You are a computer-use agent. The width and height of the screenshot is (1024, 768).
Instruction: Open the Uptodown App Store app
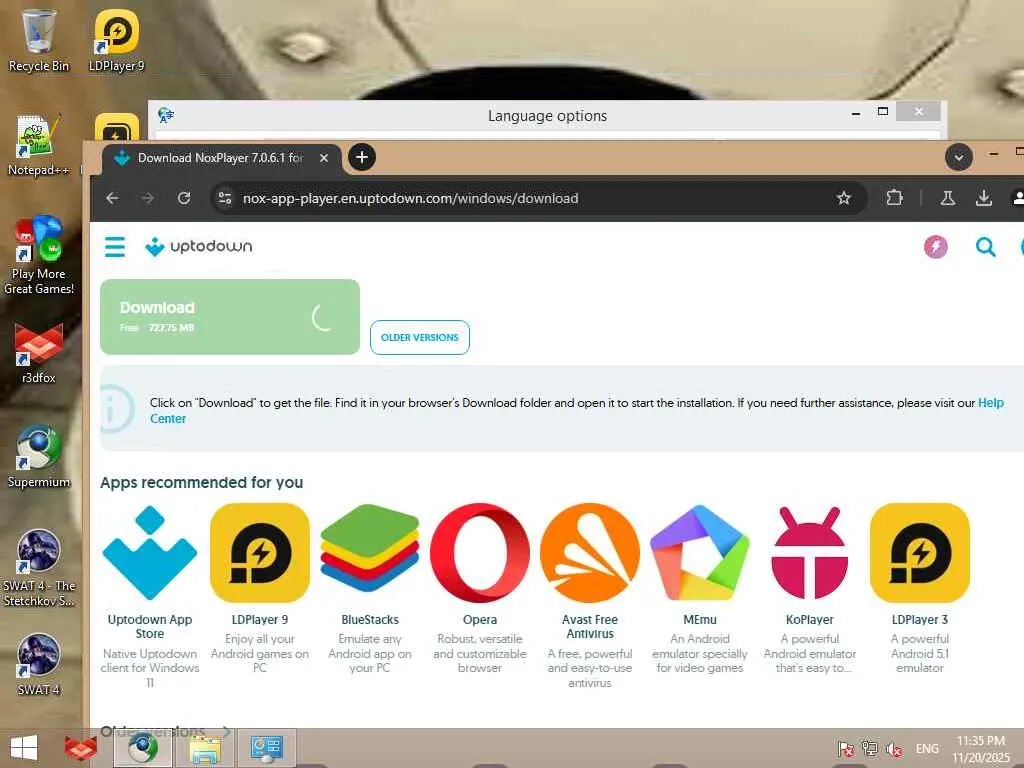pos(150,596)
